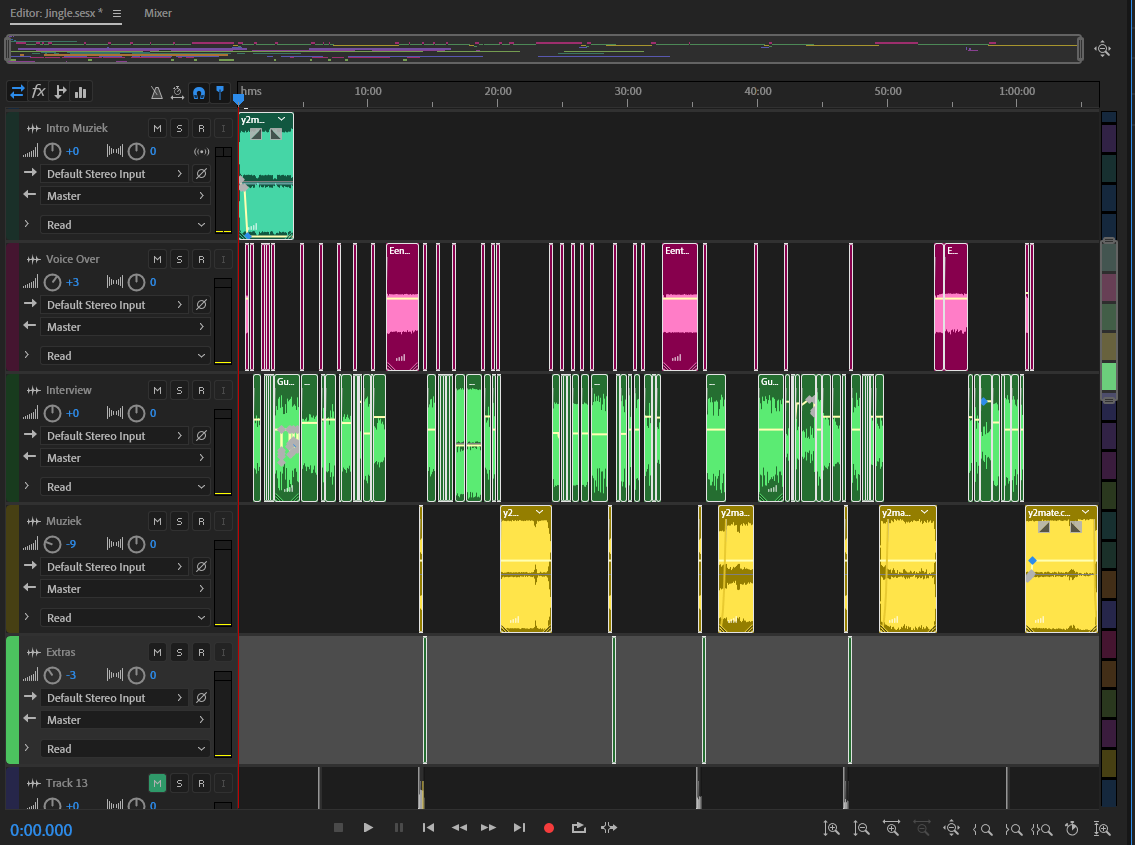Image resolution: width=1135 pixels, height=845 pixels.
Task: Open Muziek Default Stereo Input dropdown
Action: (114, 567)
